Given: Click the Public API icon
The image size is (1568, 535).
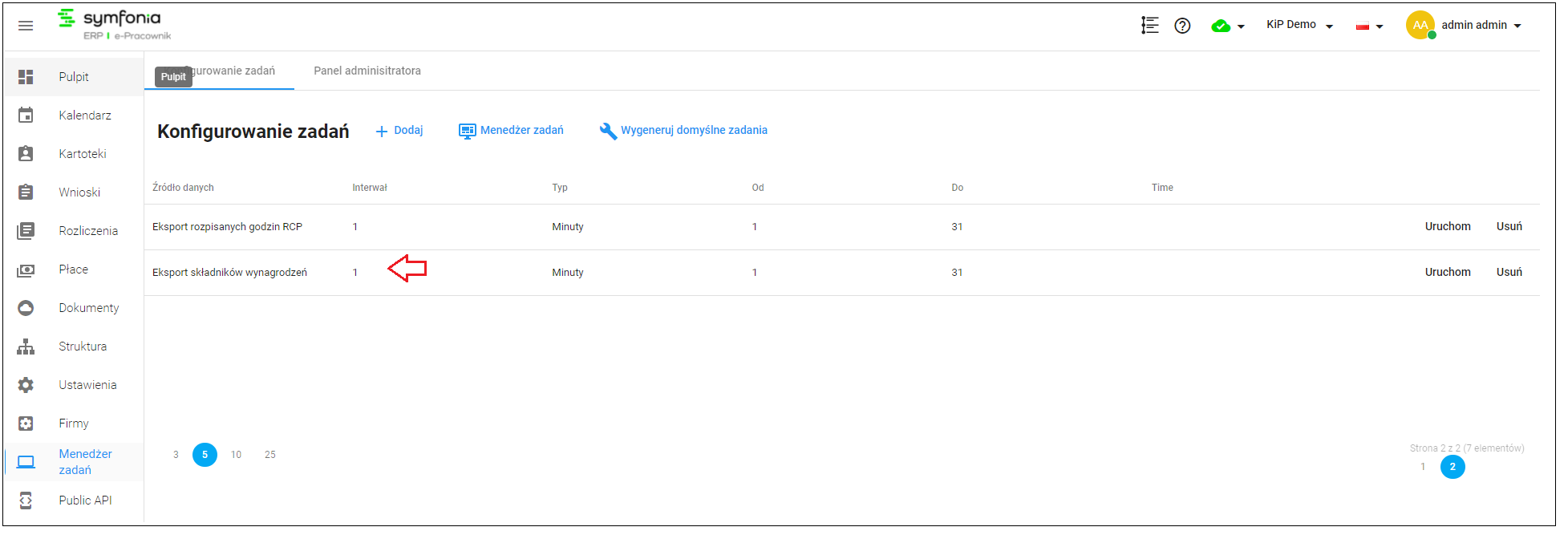Looking at the screenshot, I should [26, 501].
